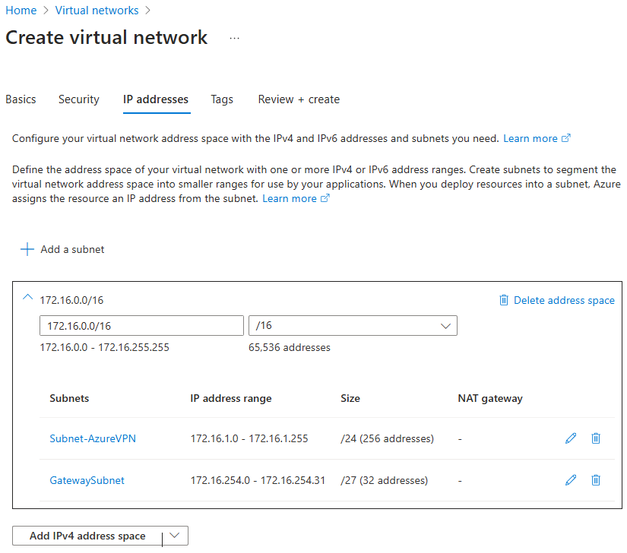627x553 pixels.
Task: Edit the Subnet-AzureVPN subnet pencil icon
Action: pyautogui.click(x=571, y=438)
